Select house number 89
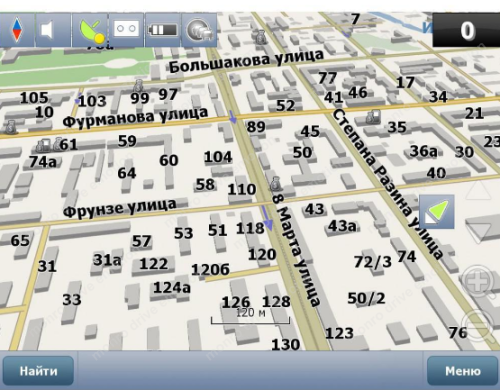Screen dimensions: 500x390 click(256, 127)
